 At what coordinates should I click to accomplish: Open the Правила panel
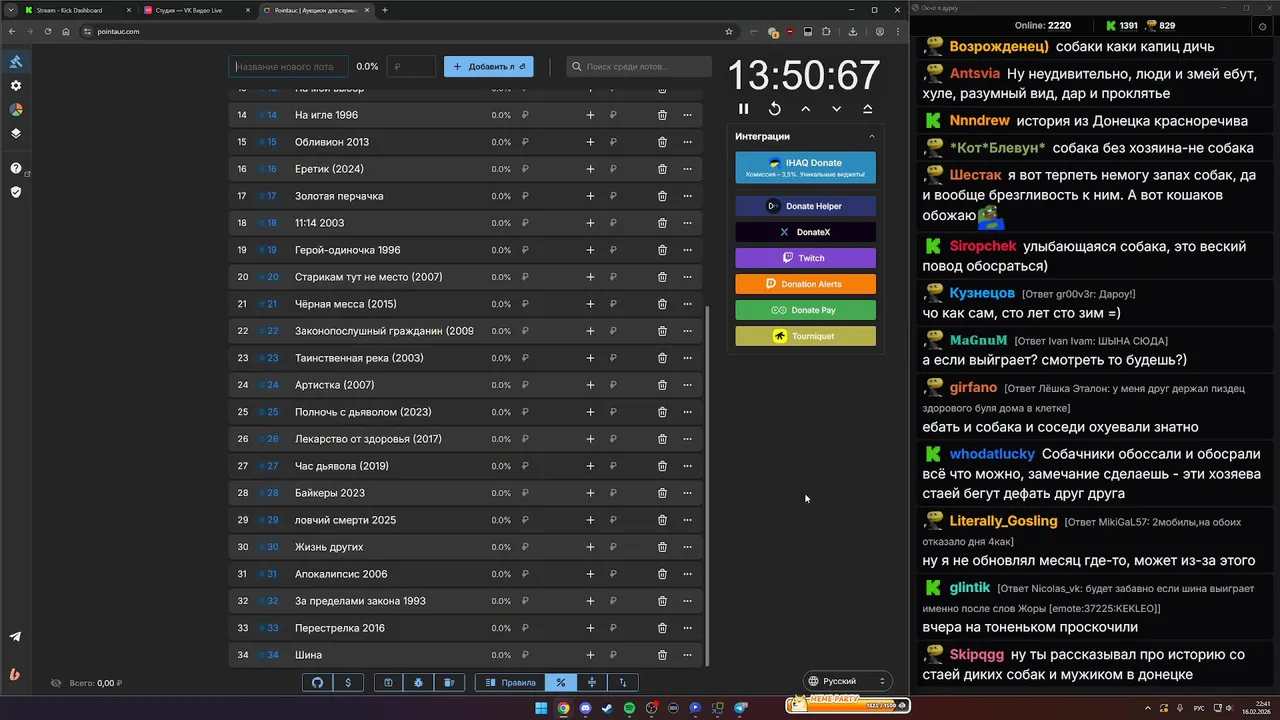[x=510, y=682]
